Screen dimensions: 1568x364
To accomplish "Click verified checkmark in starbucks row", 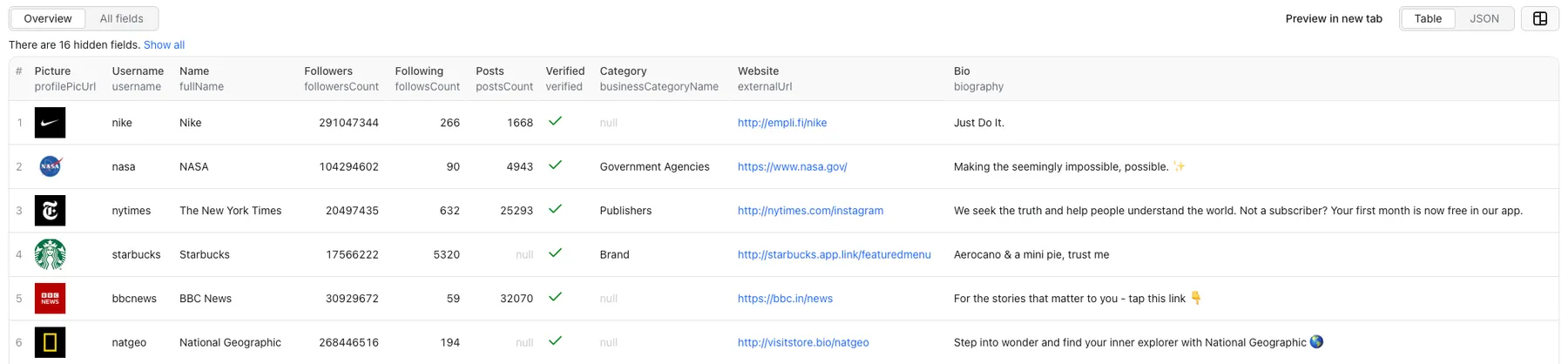I will [x=555, y=253].
